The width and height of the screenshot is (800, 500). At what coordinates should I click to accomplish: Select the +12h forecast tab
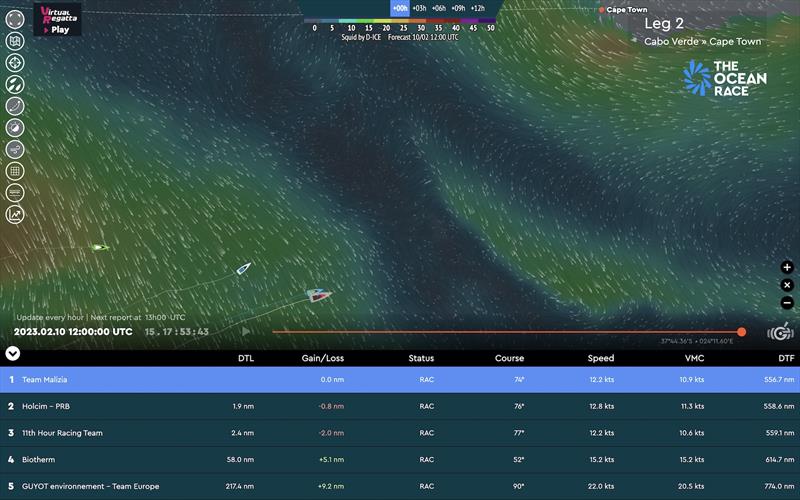[478, 8]
